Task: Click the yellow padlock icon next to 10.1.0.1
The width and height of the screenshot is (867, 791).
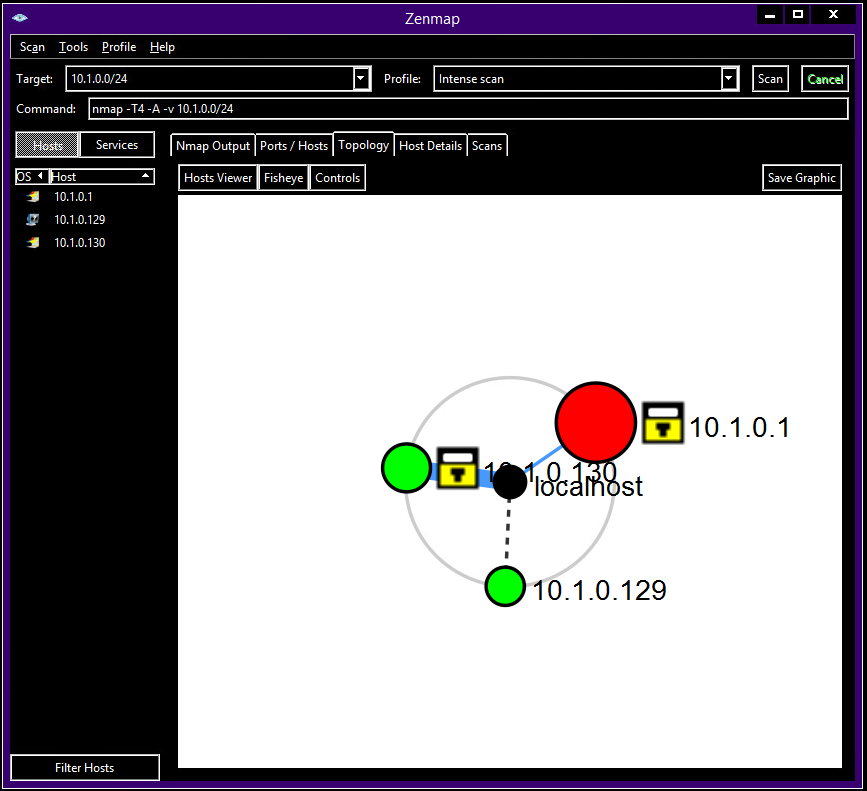Action: 663,423
